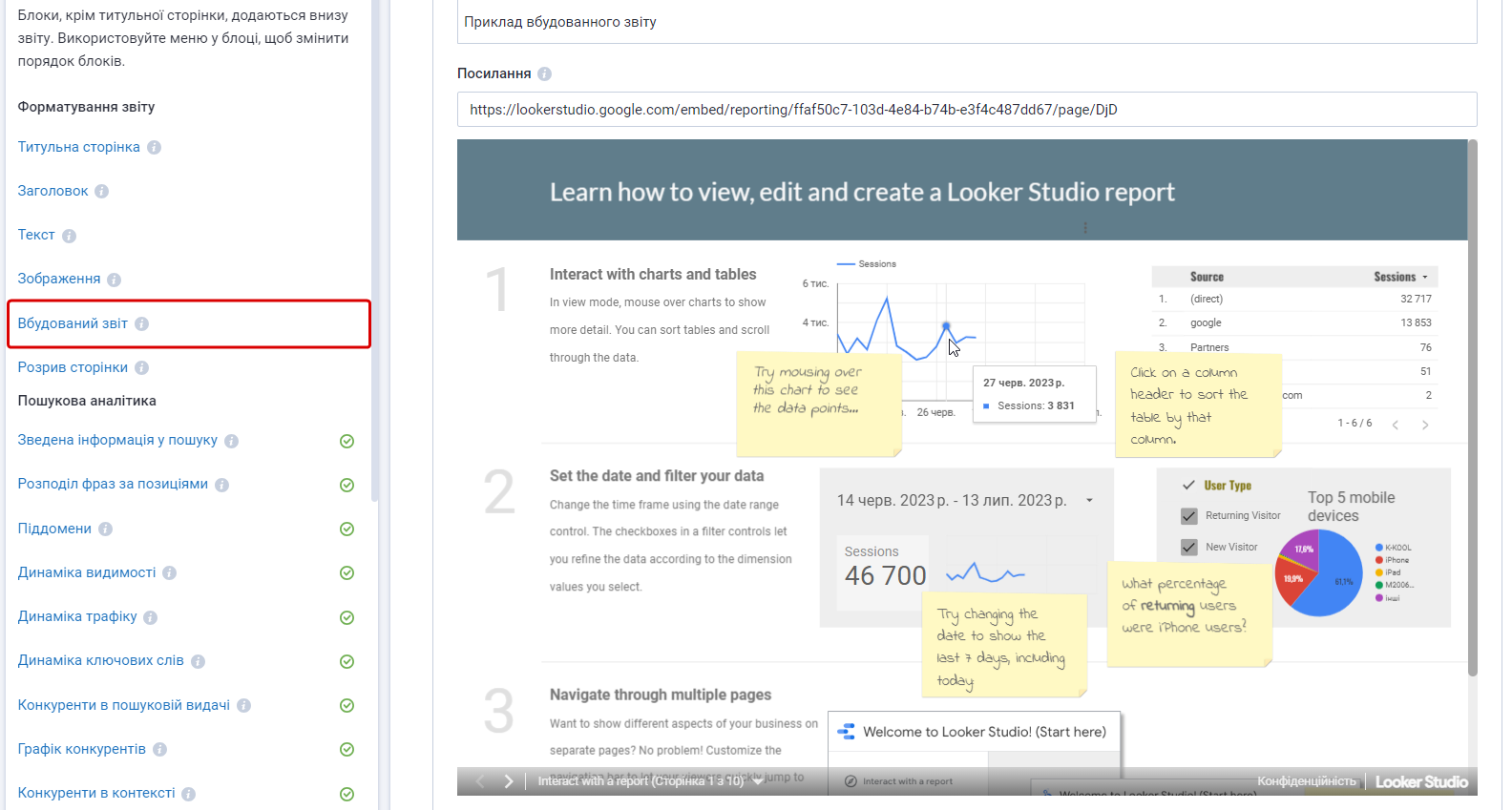Click info icon beside Зображення
The height and width of the screenshot is (810, 1512).
[x=114, y=280]
